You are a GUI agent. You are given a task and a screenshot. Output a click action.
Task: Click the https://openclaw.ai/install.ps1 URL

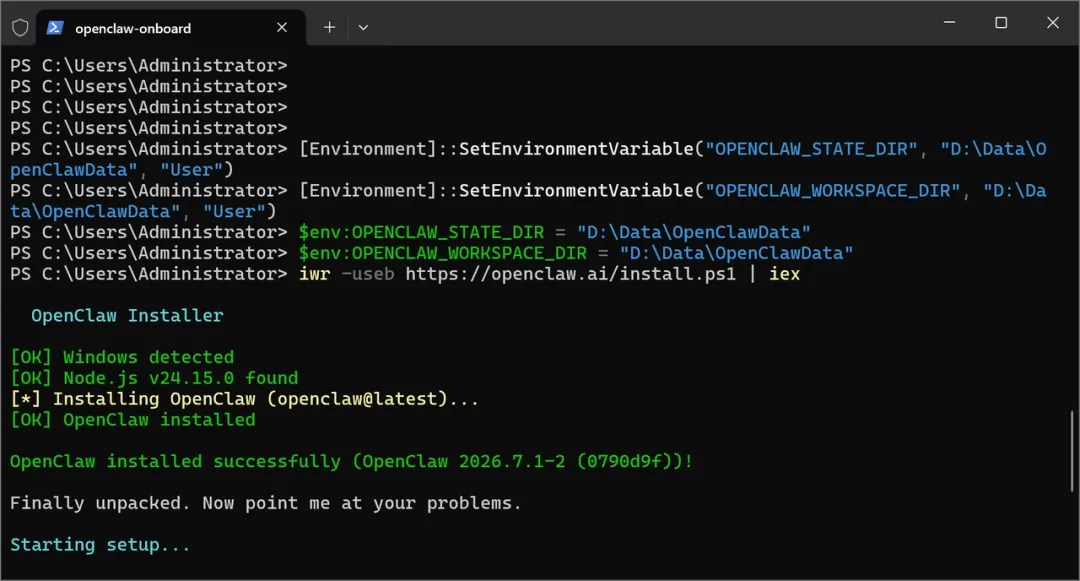pos(570,274)
